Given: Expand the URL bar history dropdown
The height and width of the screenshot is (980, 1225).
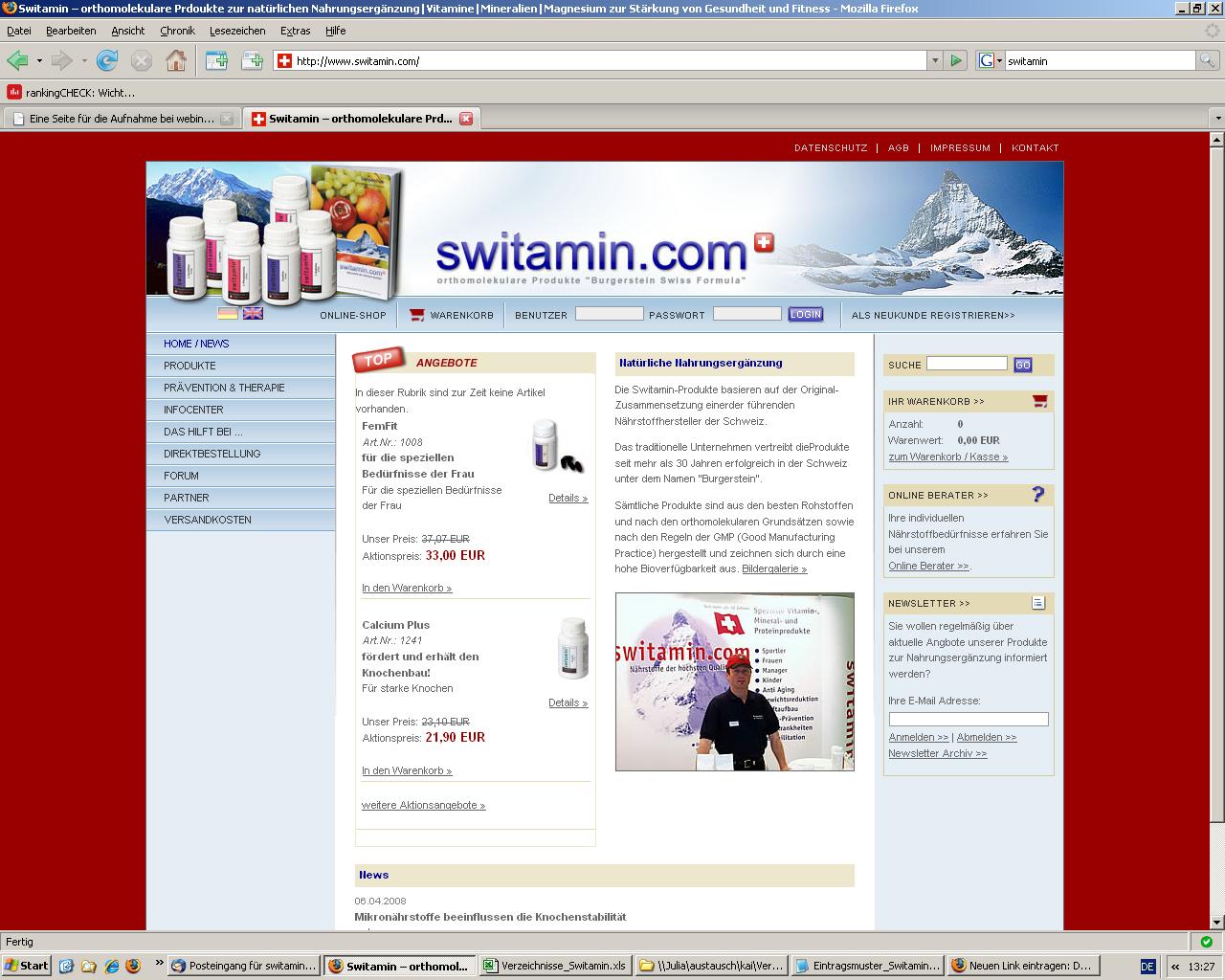Looking at the screenshot, I should pyautogui.click(x=935, y=60).
